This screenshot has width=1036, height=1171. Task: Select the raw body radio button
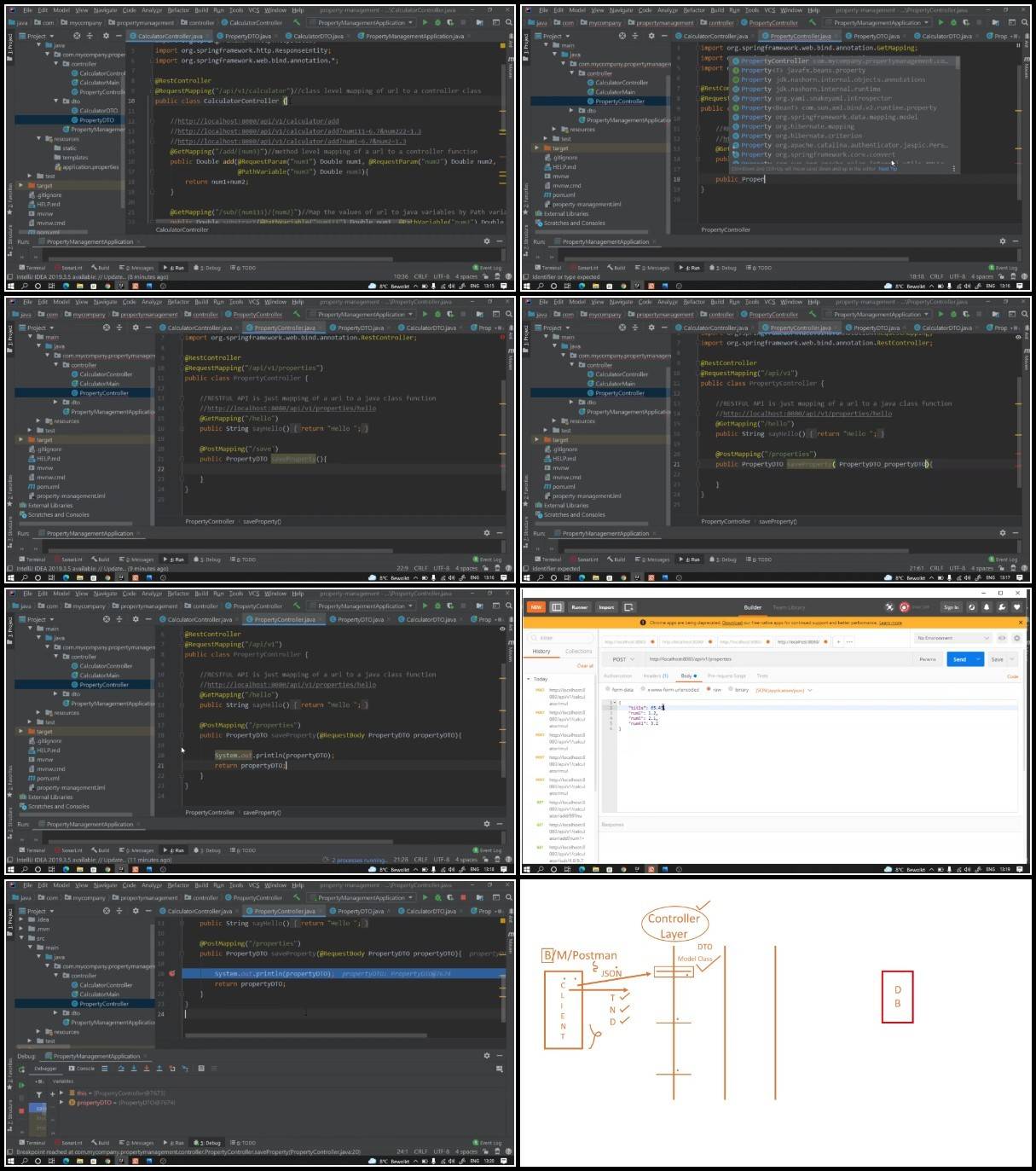[709, 689]
